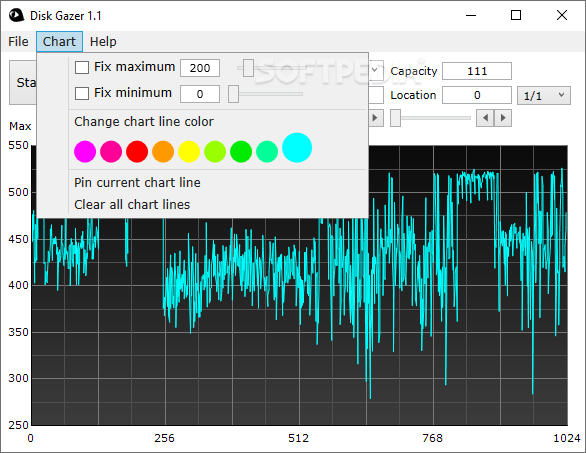586x453 pixels.
Task: Close the Disk Gazer window
Action: (562, 15)
